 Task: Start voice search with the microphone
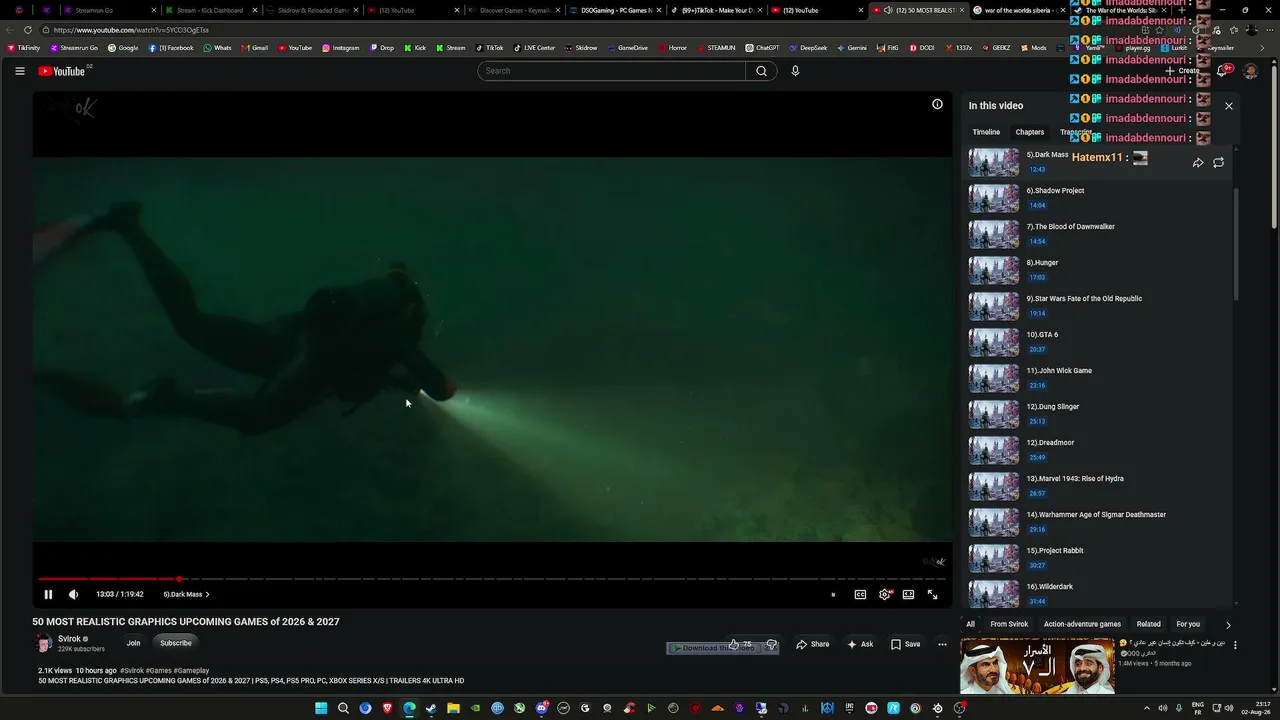click(795, 71)
